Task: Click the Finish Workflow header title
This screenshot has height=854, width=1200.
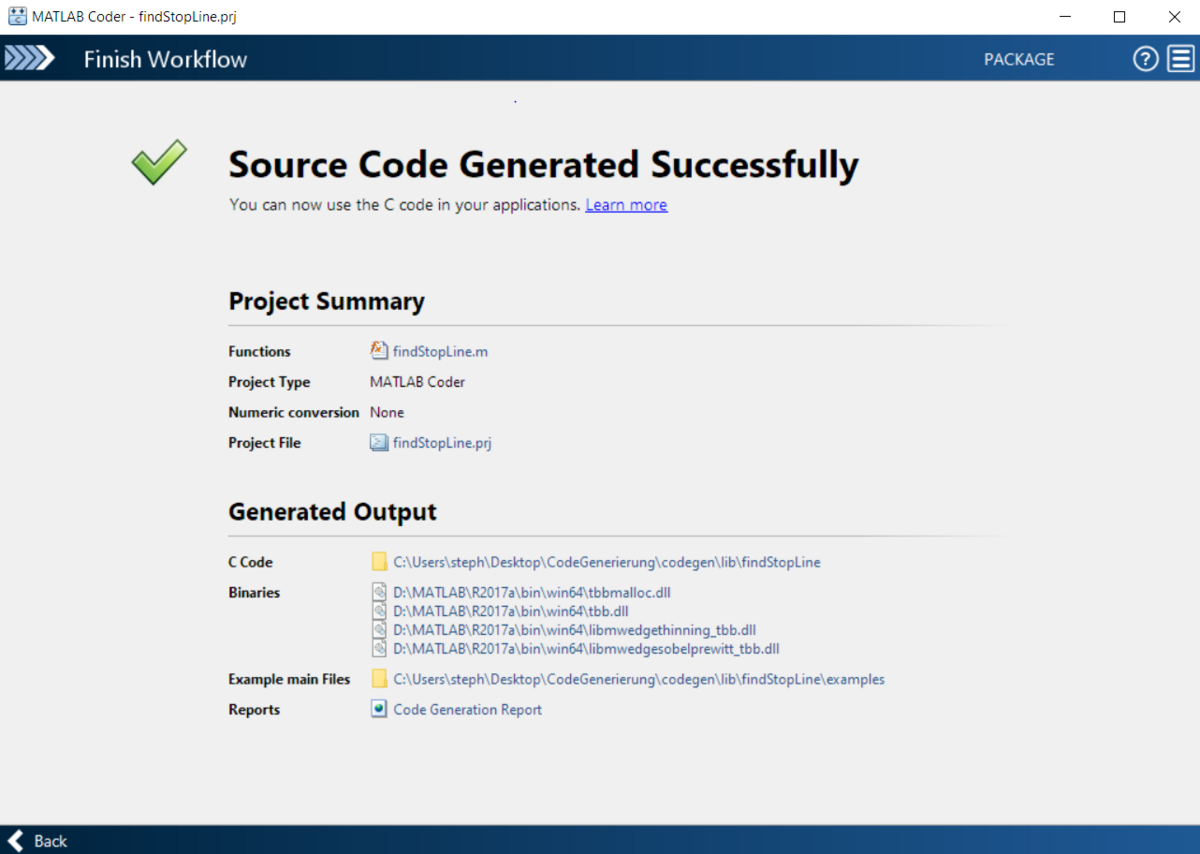Action: pyautogui.click(x=165, y=59)
